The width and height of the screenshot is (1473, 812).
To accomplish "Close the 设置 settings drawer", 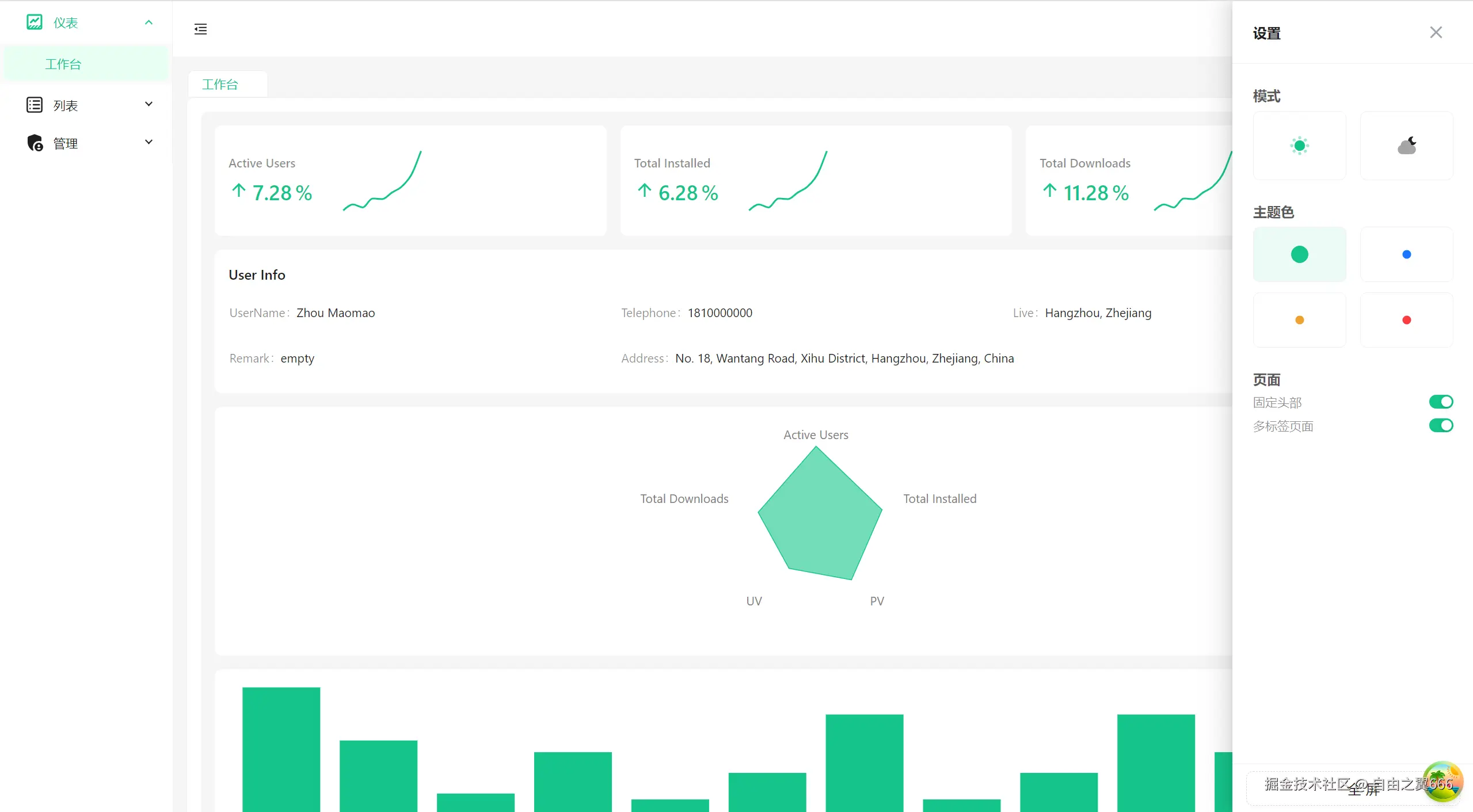I will [1436, 33].
